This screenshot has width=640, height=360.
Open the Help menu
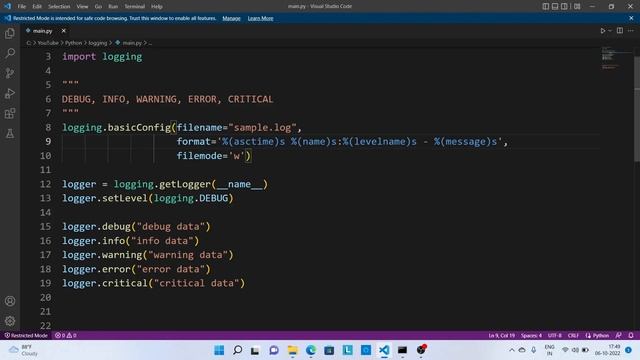click(157, 7)
